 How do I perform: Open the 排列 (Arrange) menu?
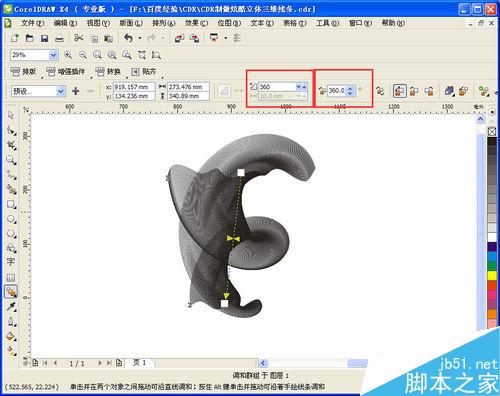pyautogui.click(x=164, y=23)
